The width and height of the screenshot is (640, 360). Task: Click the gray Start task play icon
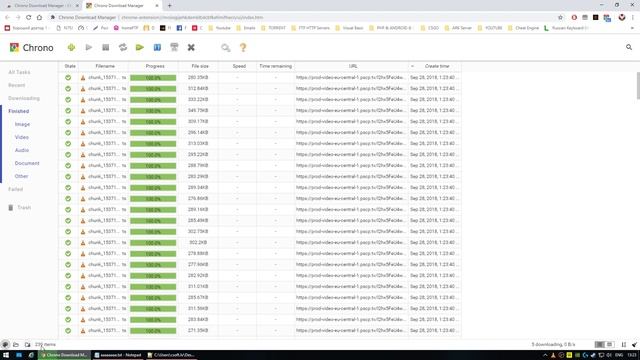[89, 47]
